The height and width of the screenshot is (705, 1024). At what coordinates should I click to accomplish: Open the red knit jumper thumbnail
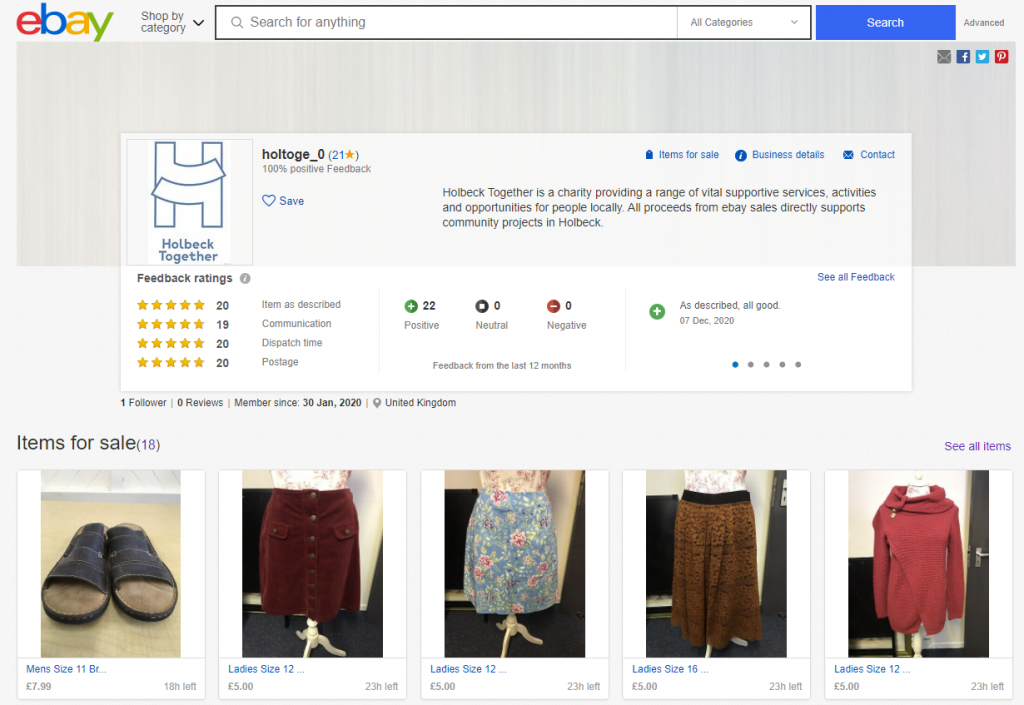(918, 564)
